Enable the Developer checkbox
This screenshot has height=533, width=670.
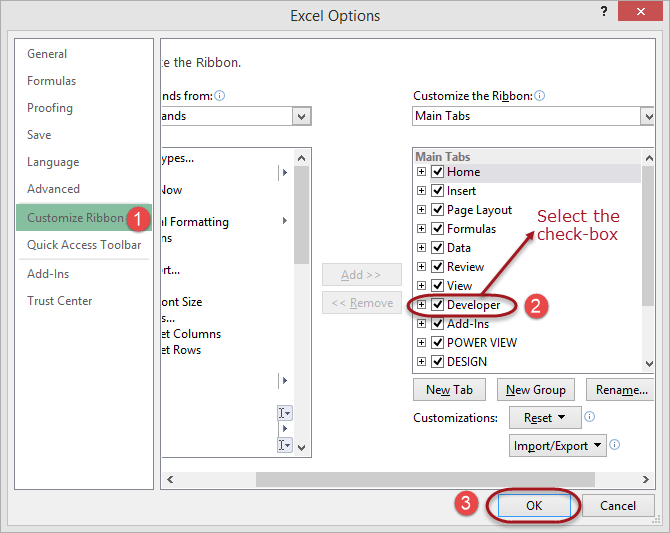[437, 305]
